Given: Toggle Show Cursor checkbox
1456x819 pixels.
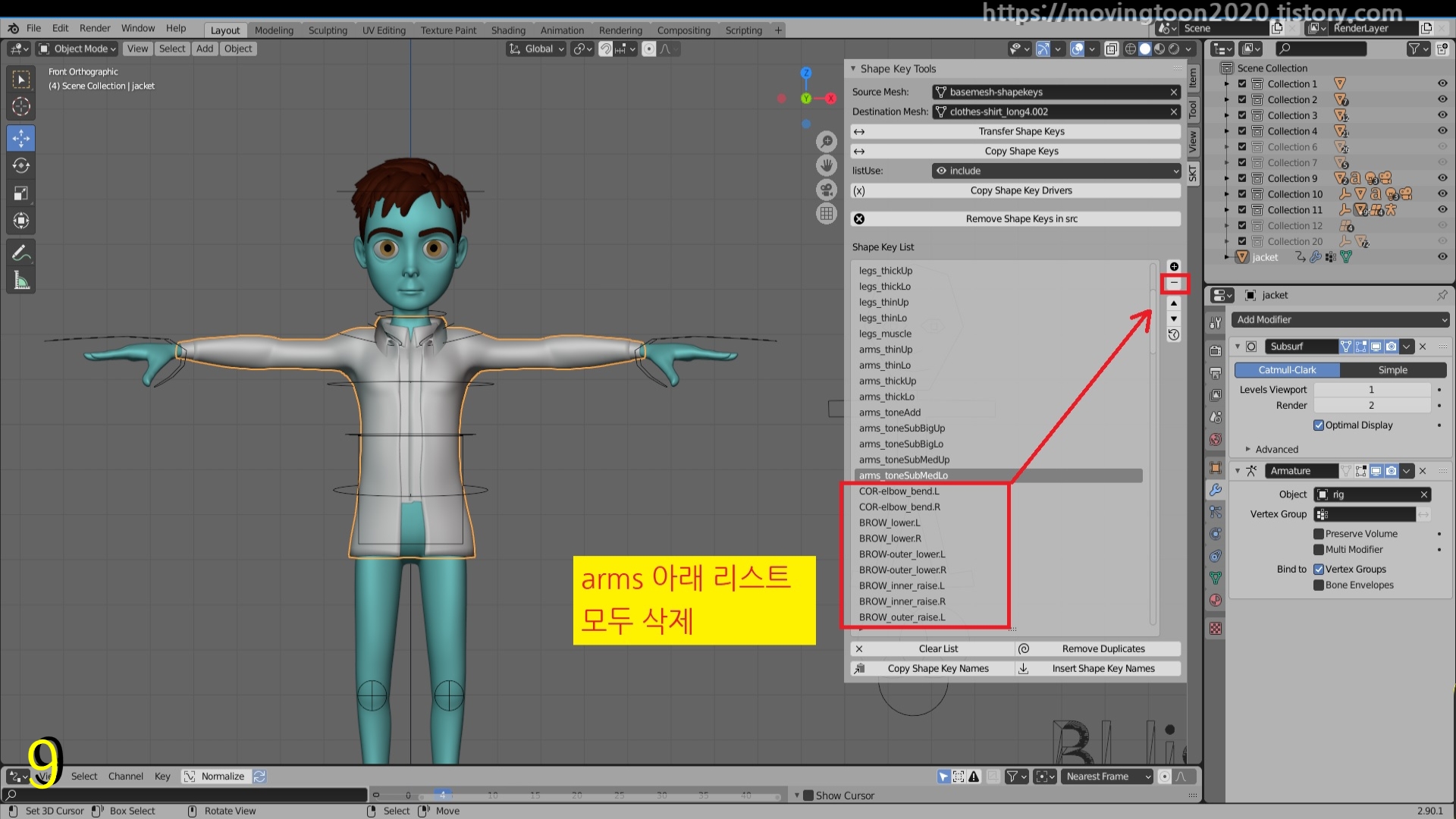Looking at the screenshot, I should [x=808, y=795].
